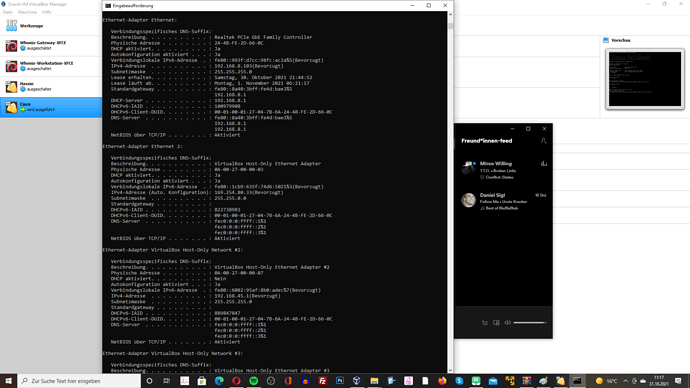Select the running Ciara virtual machine

[51, 107]
